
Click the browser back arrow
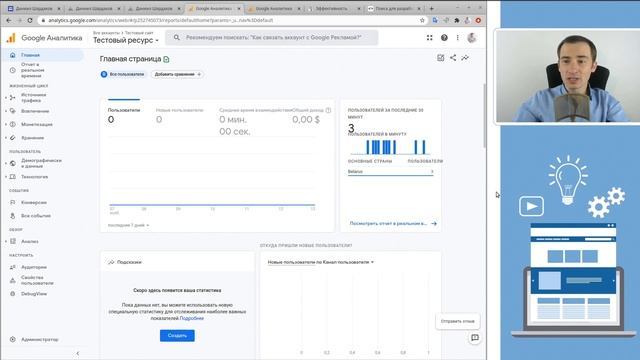[9, 20]
